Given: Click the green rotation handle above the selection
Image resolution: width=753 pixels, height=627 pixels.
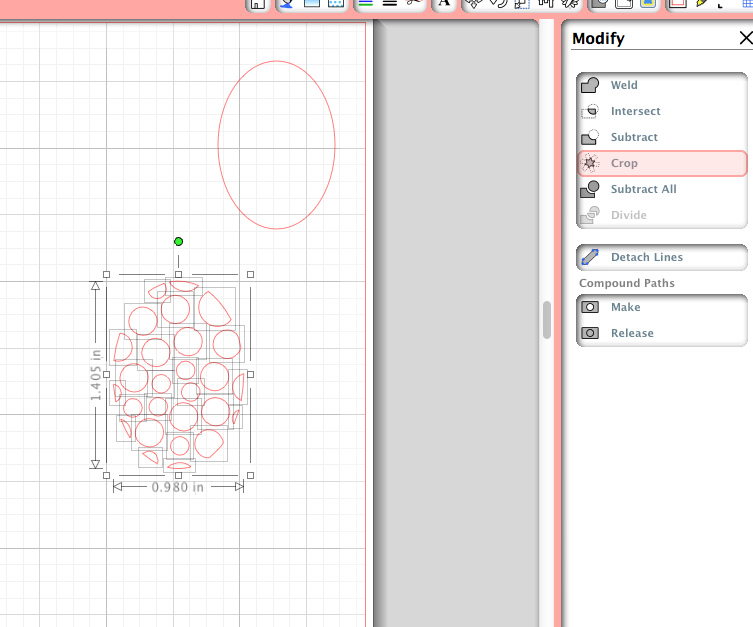Looking at the screenshot, I should click(179, 241).
